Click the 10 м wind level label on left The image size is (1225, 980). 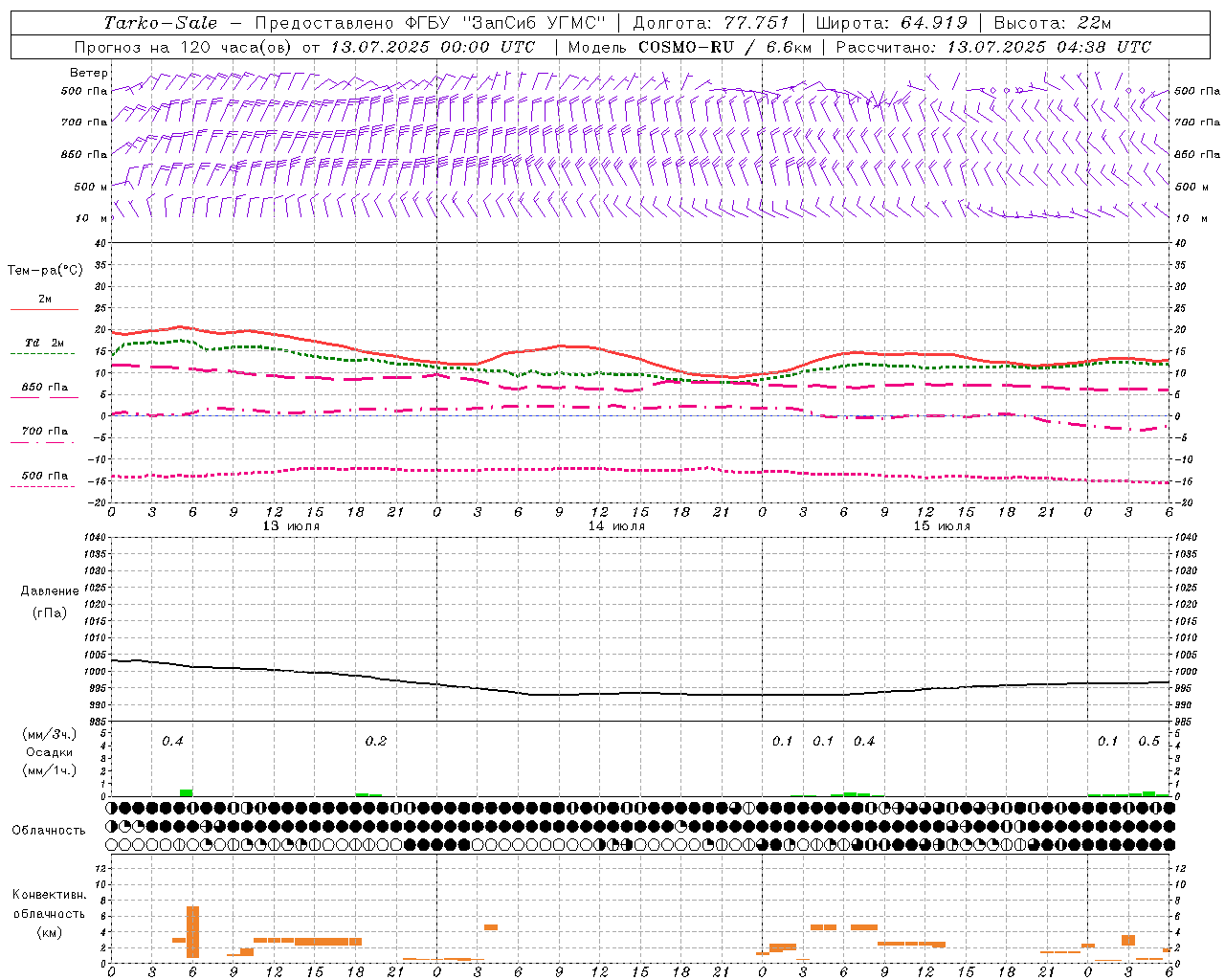tap(91, 218)
